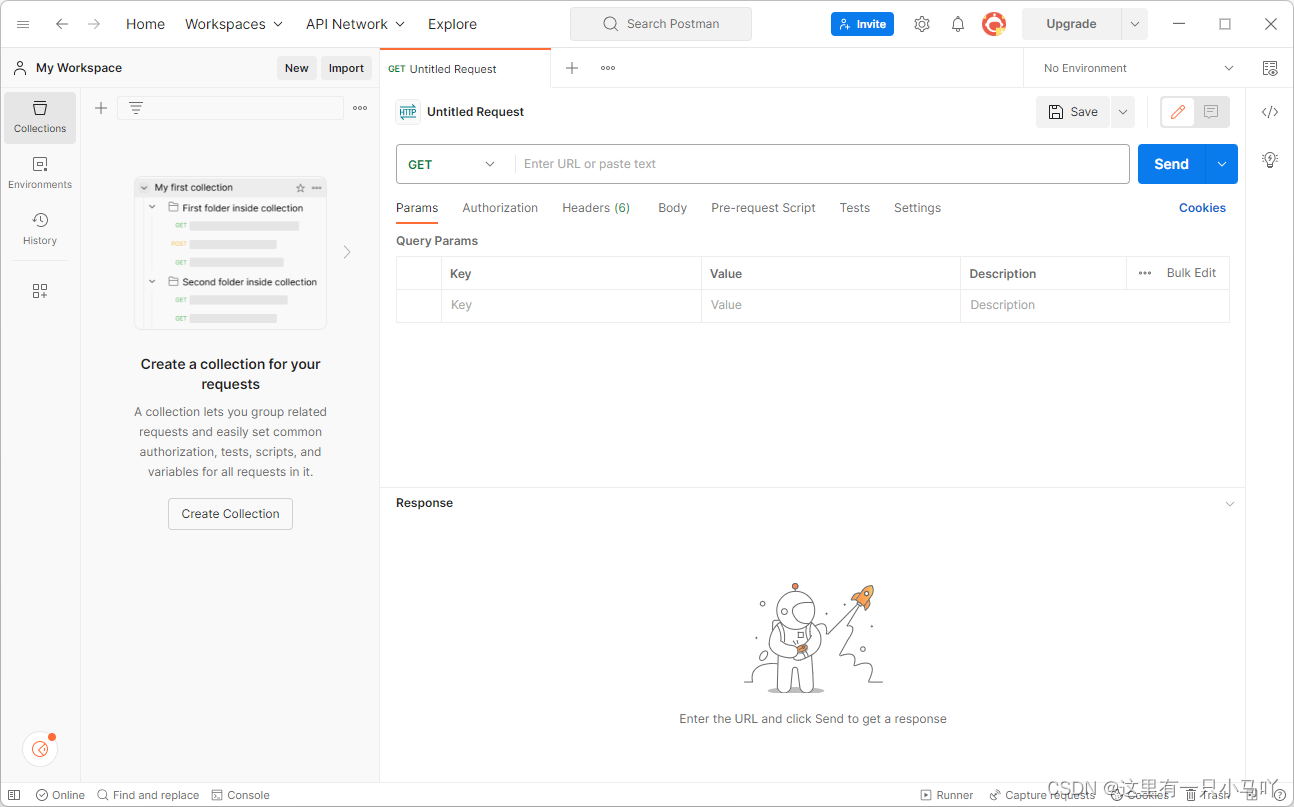Click the Search Postman field

pos(661,24)
